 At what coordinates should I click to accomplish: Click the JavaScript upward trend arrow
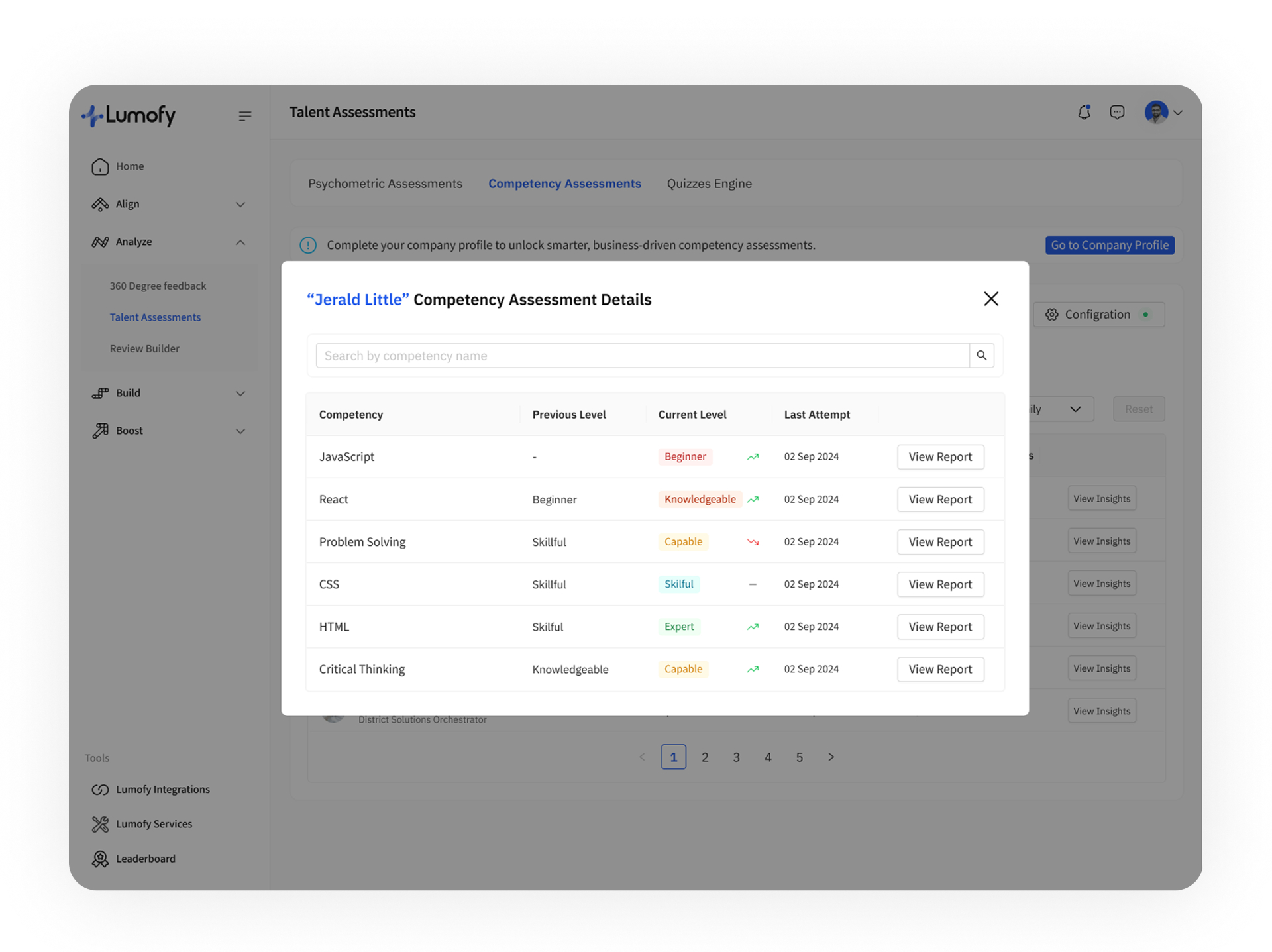pyautogui.click(x=753, y=457)
